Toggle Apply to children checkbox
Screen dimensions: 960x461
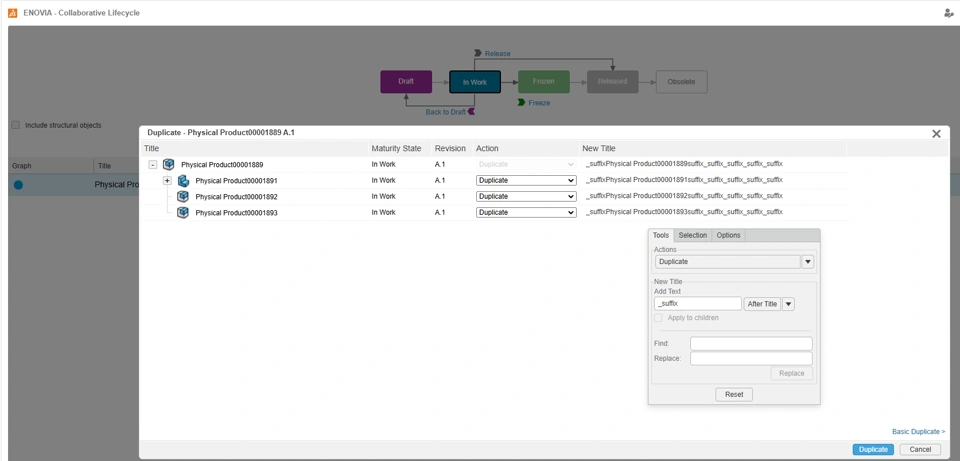[x=658, y=318]
